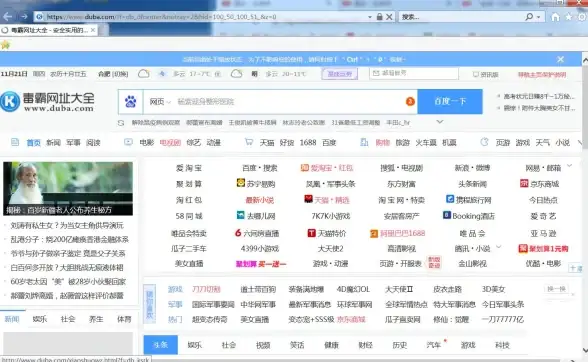Click the first weather cloud icon

(144, 74)
